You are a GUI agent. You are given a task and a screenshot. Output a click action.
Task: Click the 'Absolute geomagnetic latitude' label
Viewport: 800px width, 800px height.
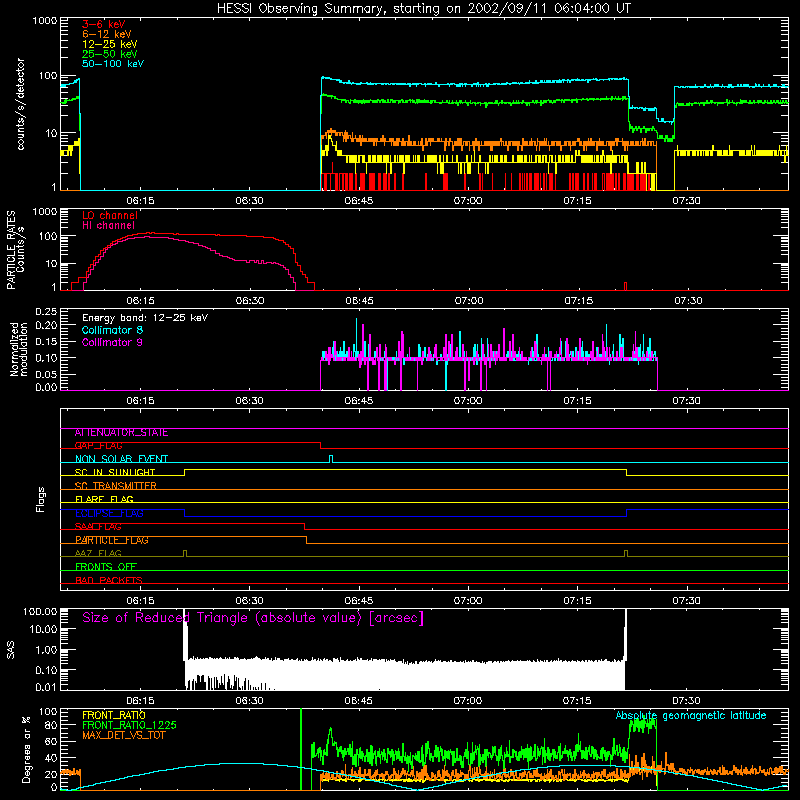(691, 716)
